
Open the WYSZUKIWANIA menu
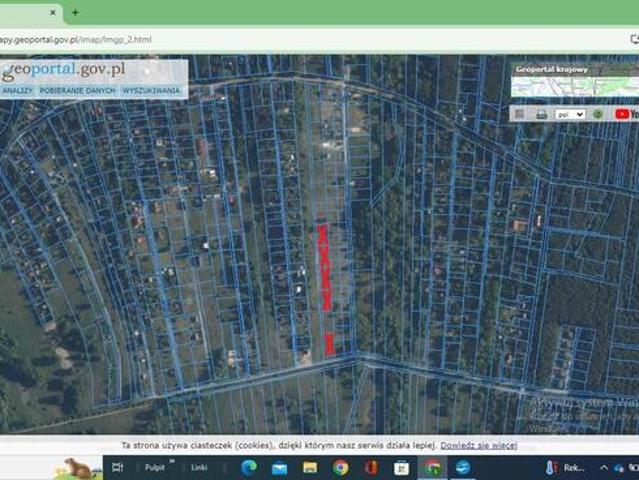(152, 91)
